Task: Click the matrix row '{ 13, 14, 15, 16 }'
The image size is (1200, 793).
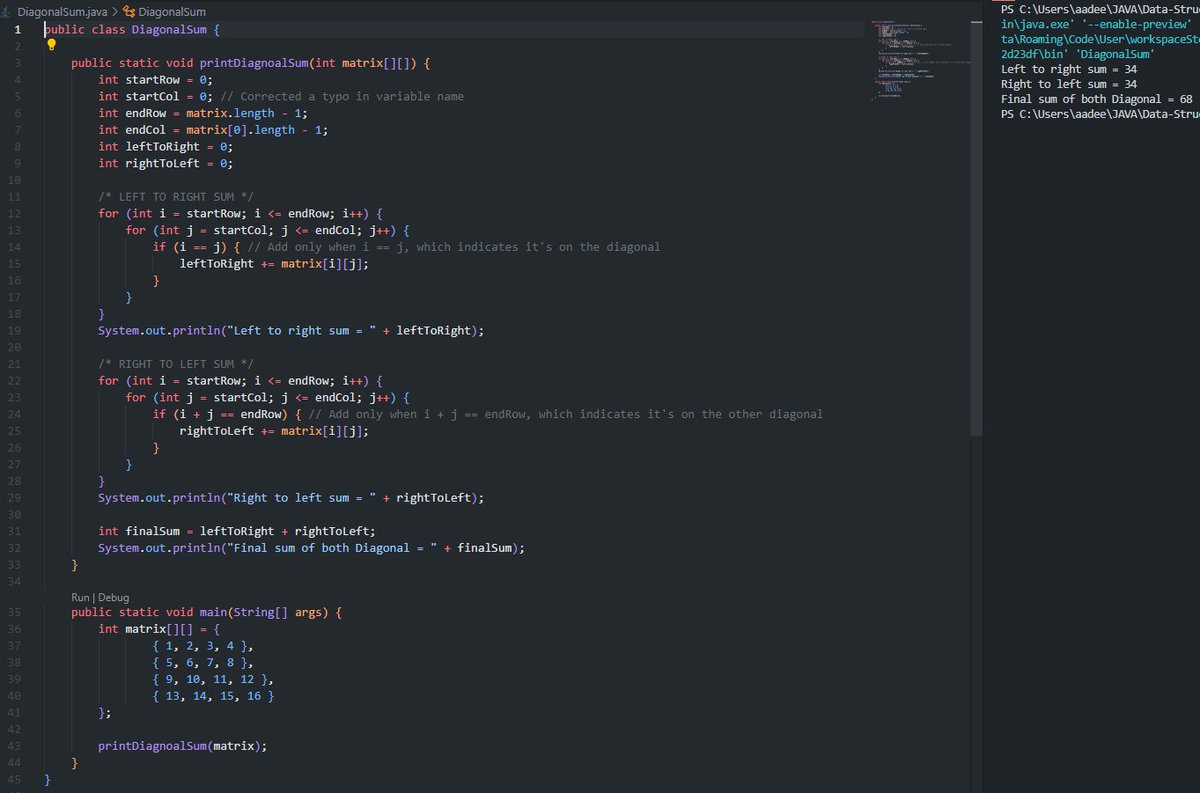Action: coord(213,695)
